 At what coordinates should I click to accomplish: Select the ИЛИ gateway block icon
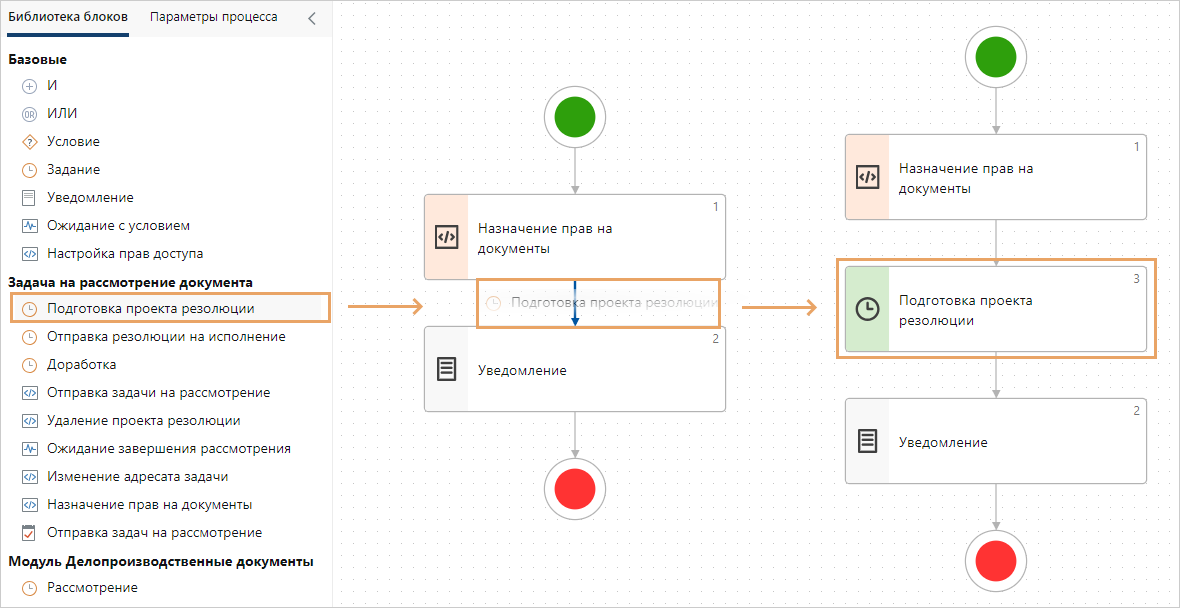tap(29, 114)
